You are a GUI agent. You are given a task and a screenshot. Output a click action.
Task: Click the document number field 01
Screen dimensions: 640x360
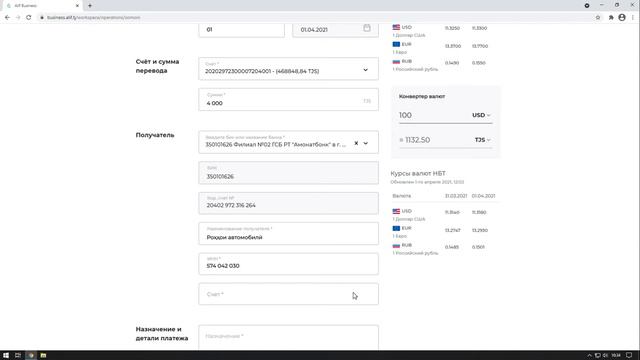242,30
